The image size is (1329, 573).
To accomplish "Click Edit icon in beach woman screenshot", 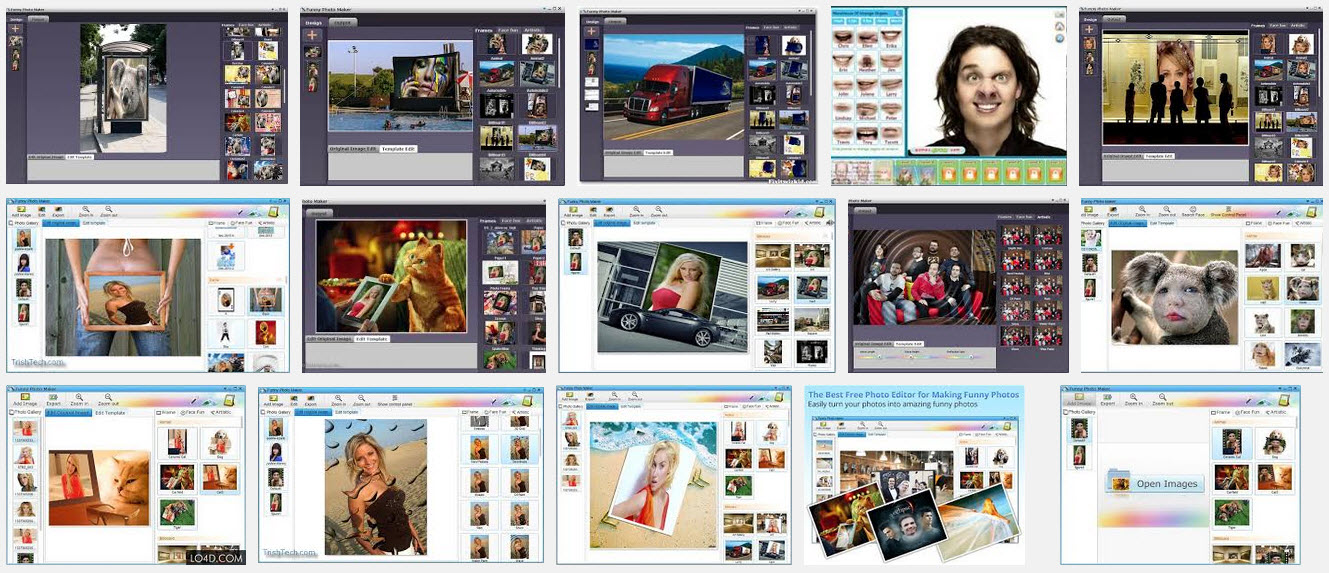I will pos(295,402).
